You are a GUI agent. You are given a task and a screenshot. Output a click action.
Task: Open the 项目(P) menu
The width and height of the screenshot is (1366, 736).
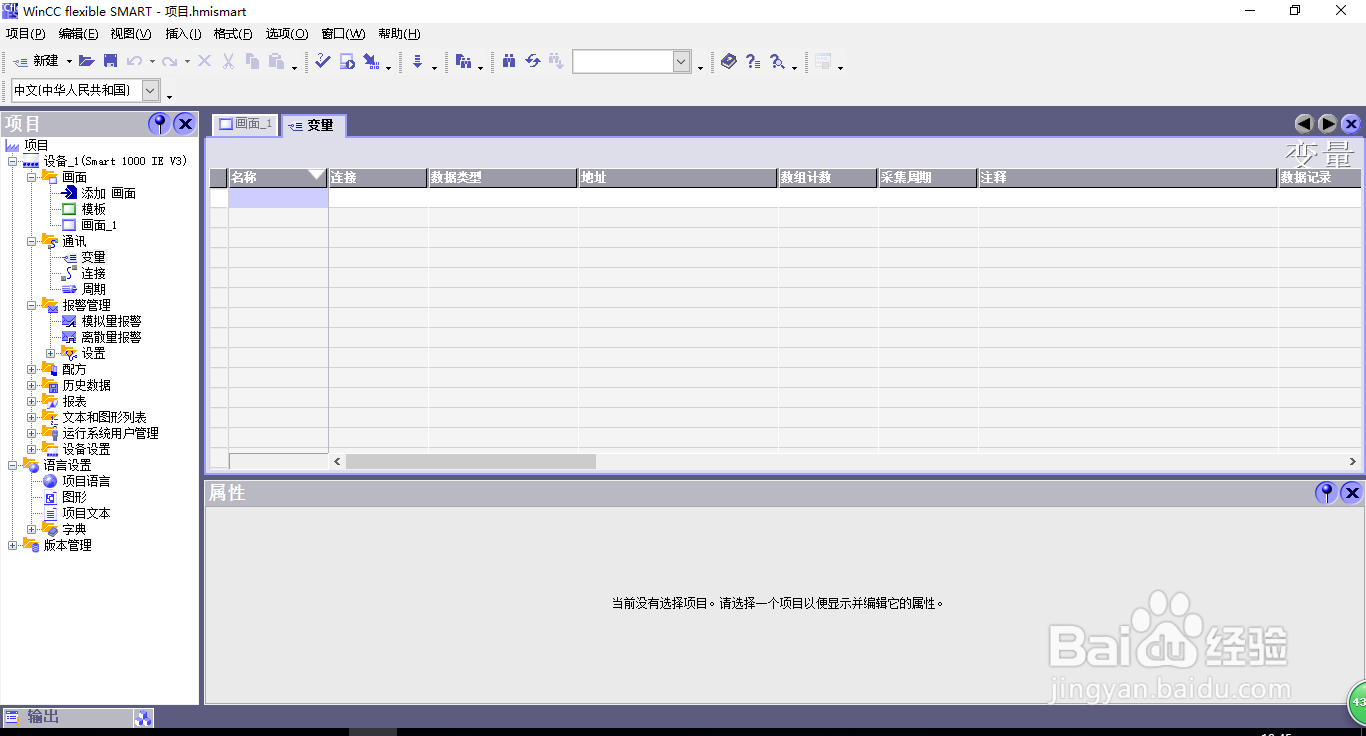[25, 34]
